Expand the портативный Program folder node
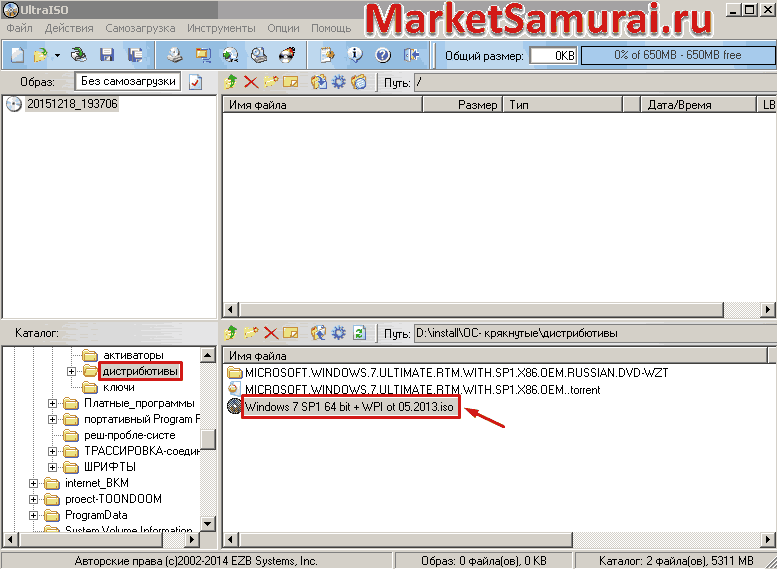 (52, 419)
